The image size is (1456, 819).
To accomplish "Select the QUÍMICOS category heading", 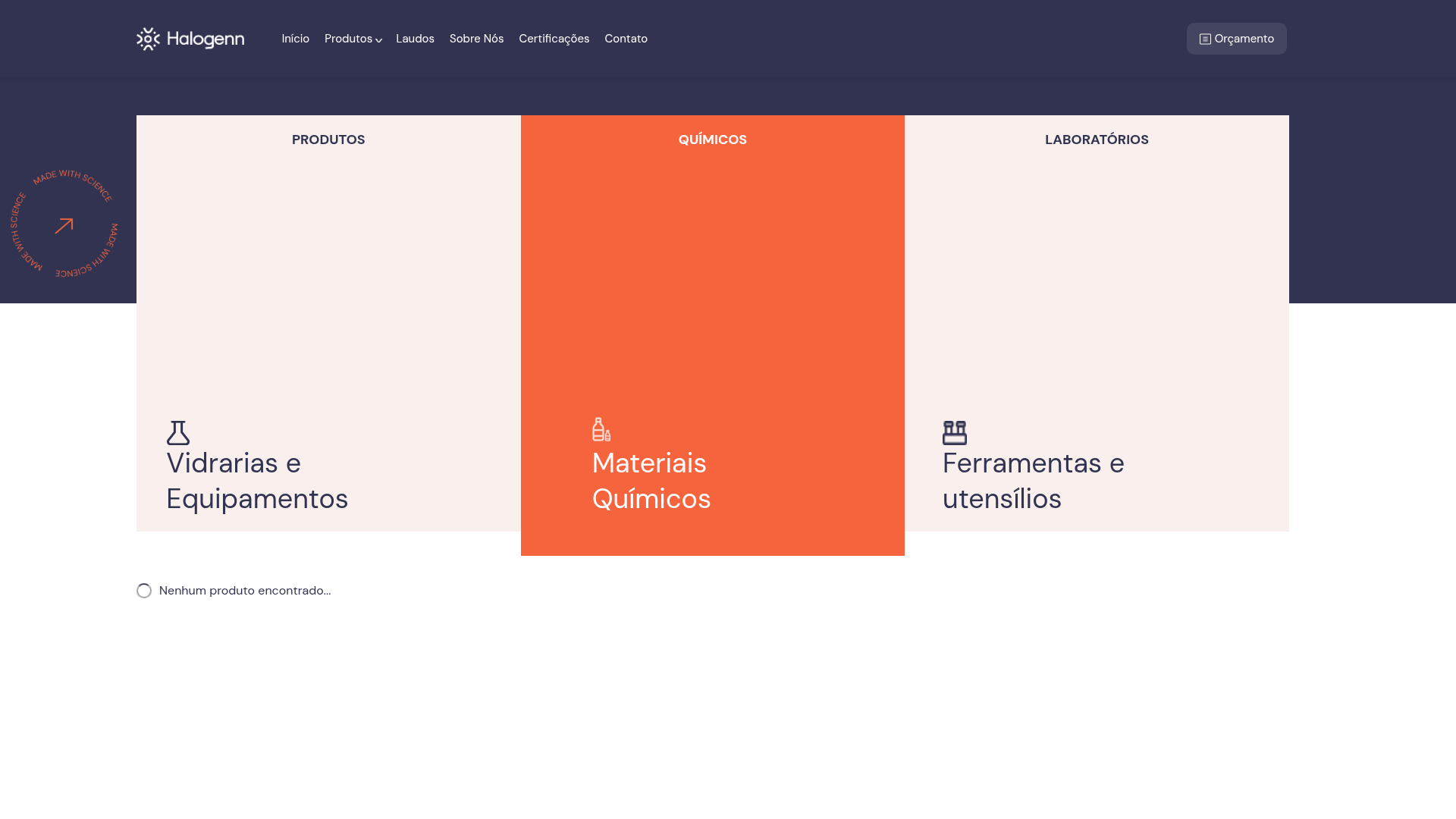I will tap(713, 140).
